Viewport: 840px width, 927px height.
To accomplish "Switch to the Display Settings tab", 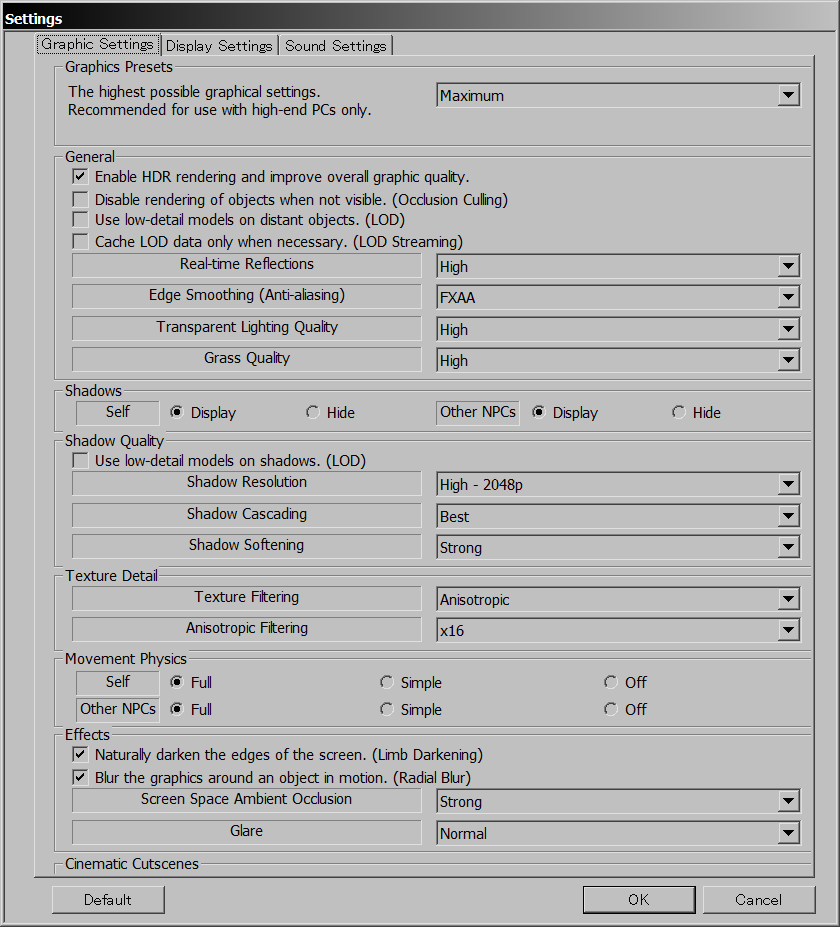I will [x=218, y=46].
